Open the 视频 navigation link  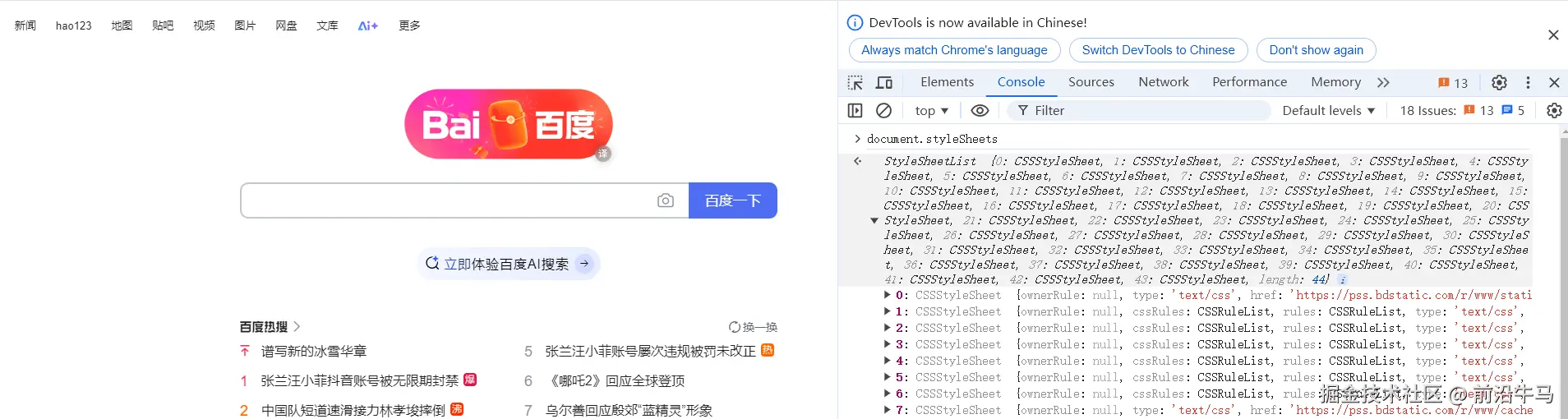tap(204, 25)
